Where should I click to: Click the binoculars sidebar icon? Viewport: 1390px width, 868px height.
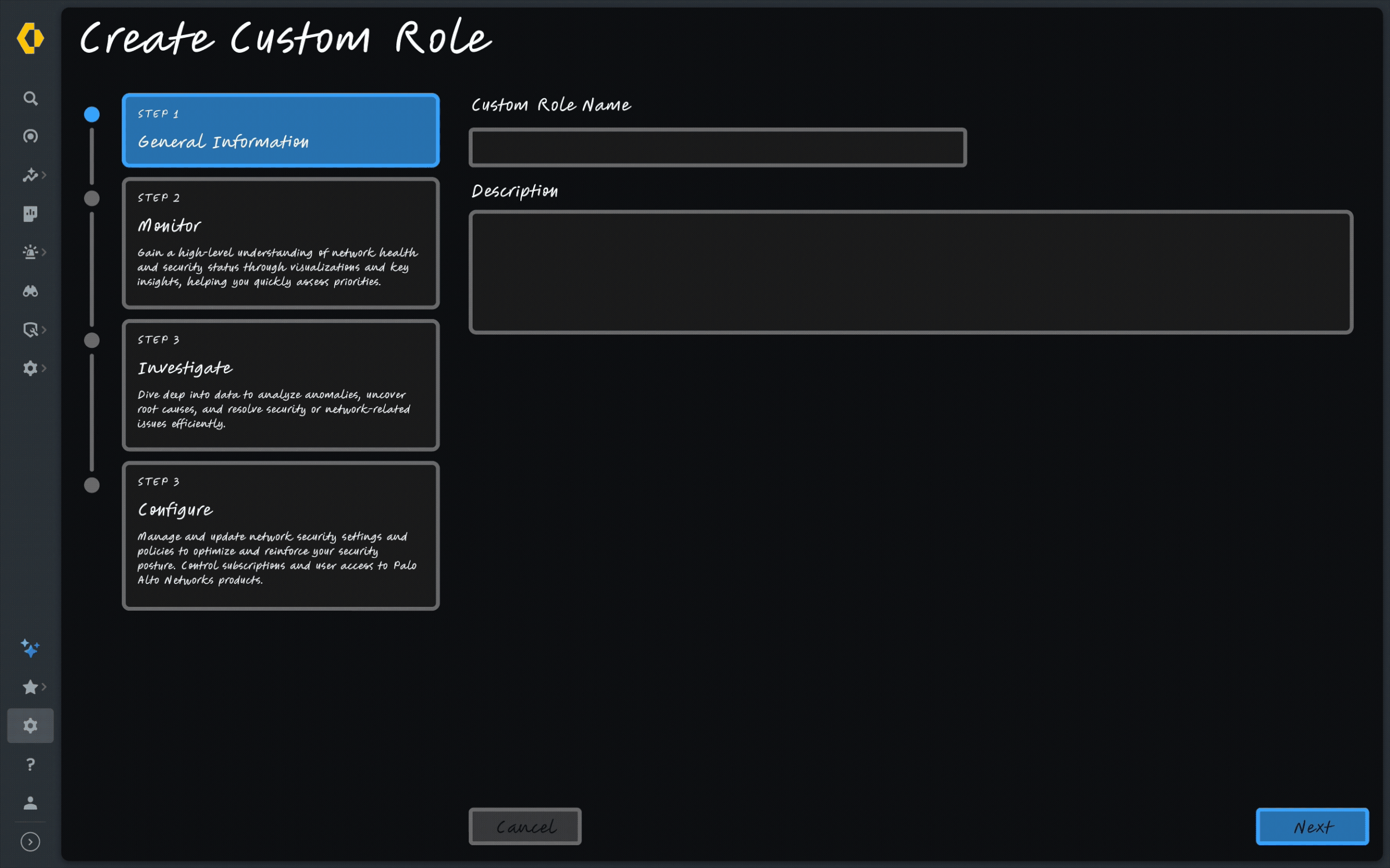(31, 291)
